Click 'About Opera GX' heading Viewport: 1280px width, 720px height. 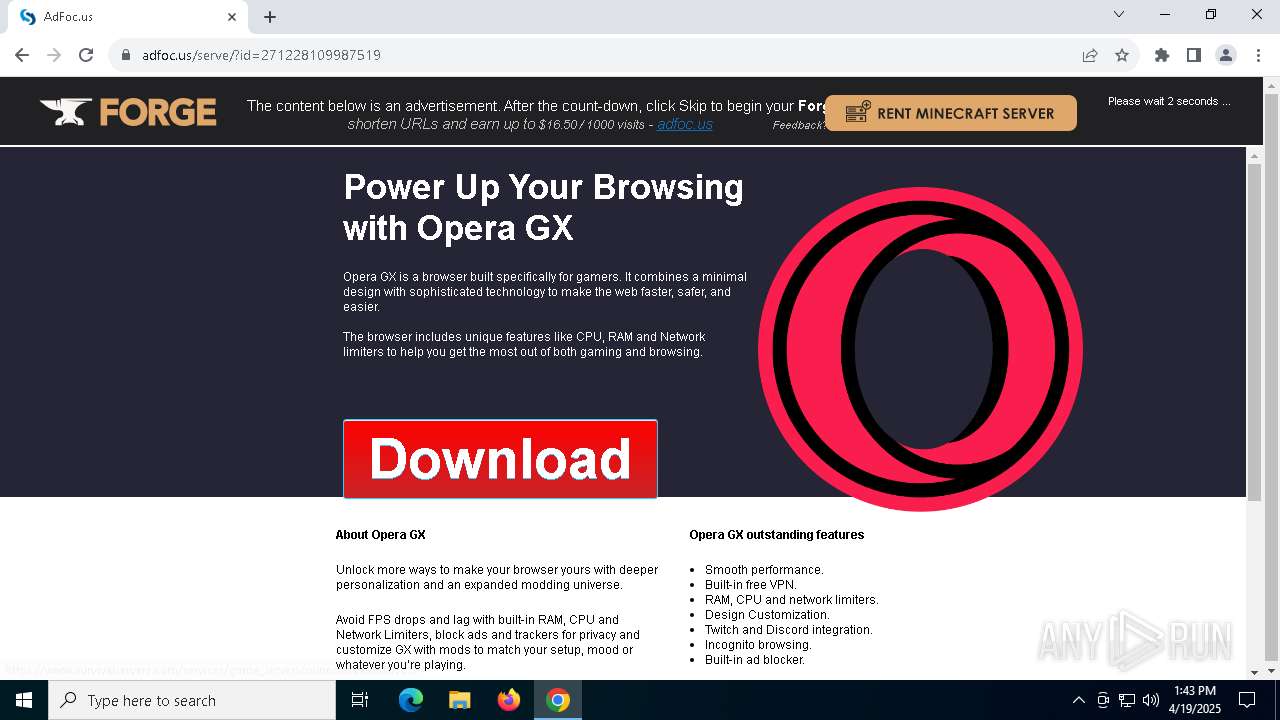coord(381,535)
